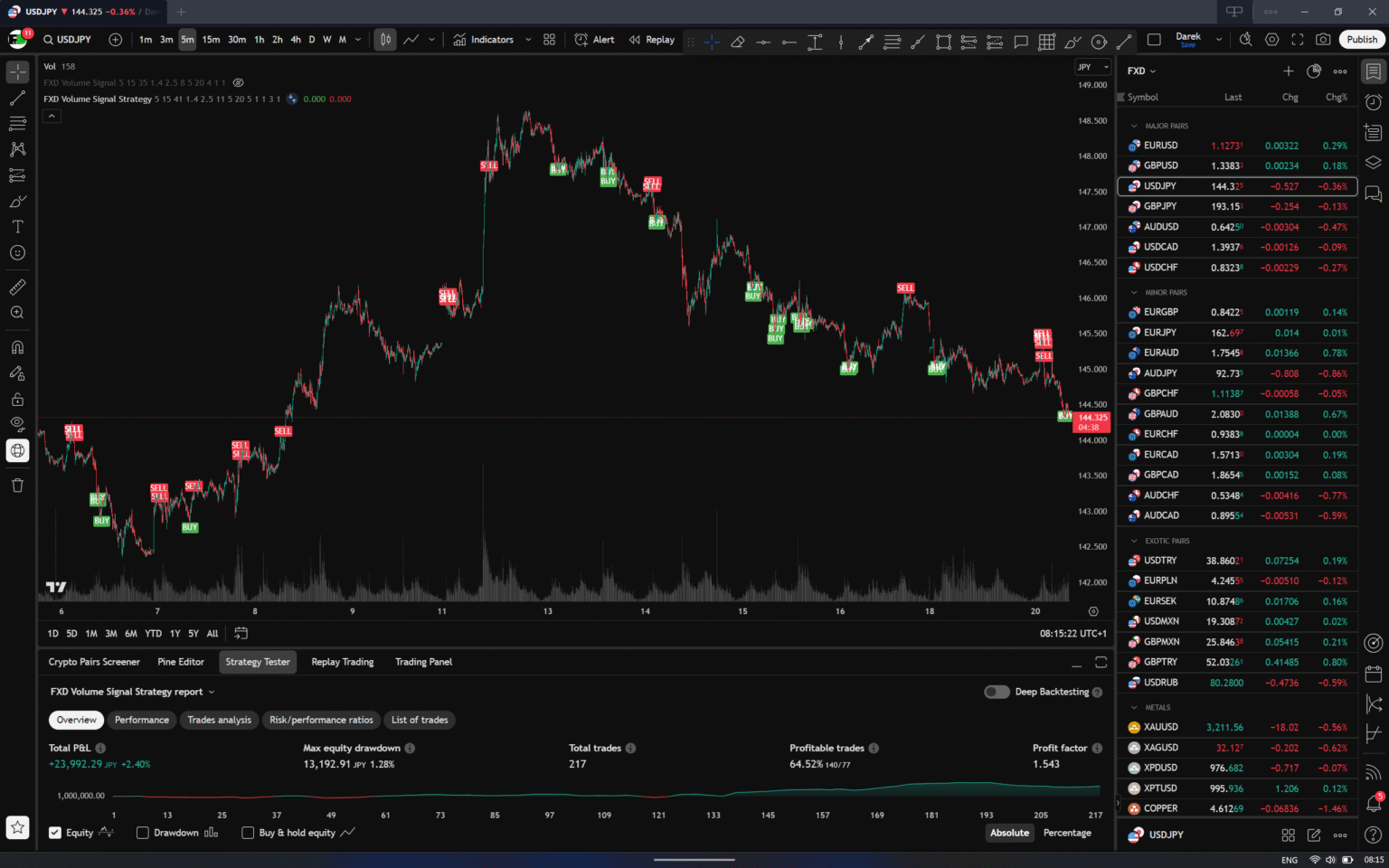Select the text tool in left toolbar
Image resolution: width=1389 pixels, height=868 pixels.
tap(17, 226)
